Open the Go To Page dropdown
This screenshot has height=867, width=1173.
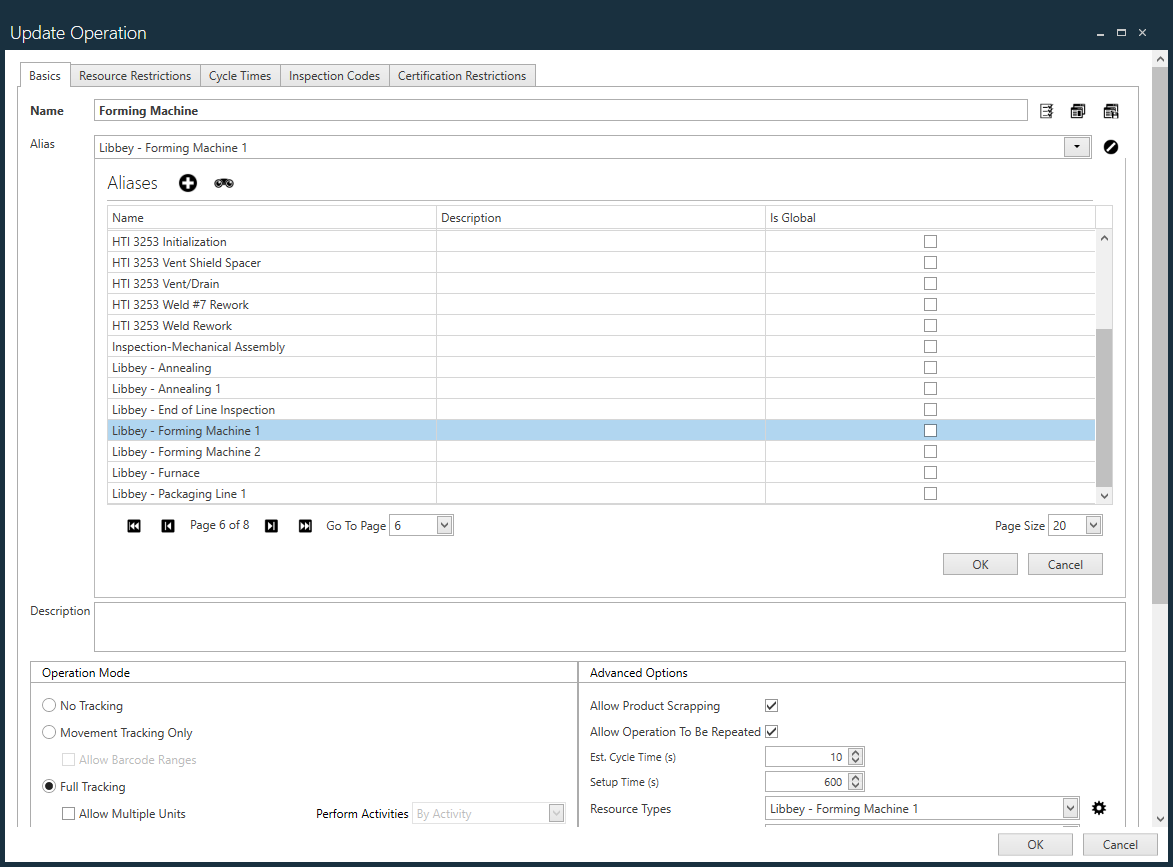click(x=444, y=525)
